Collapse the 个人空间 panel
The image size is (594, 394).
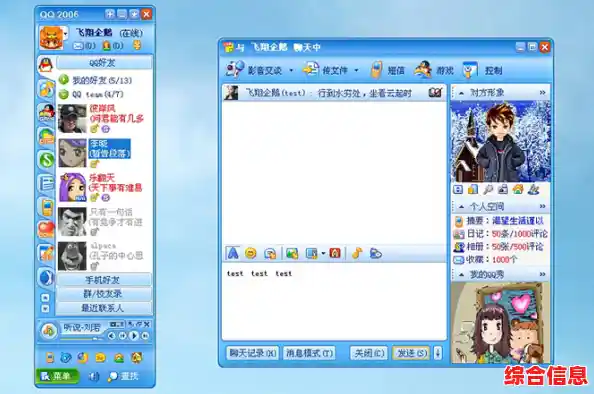tap(461, 207)
